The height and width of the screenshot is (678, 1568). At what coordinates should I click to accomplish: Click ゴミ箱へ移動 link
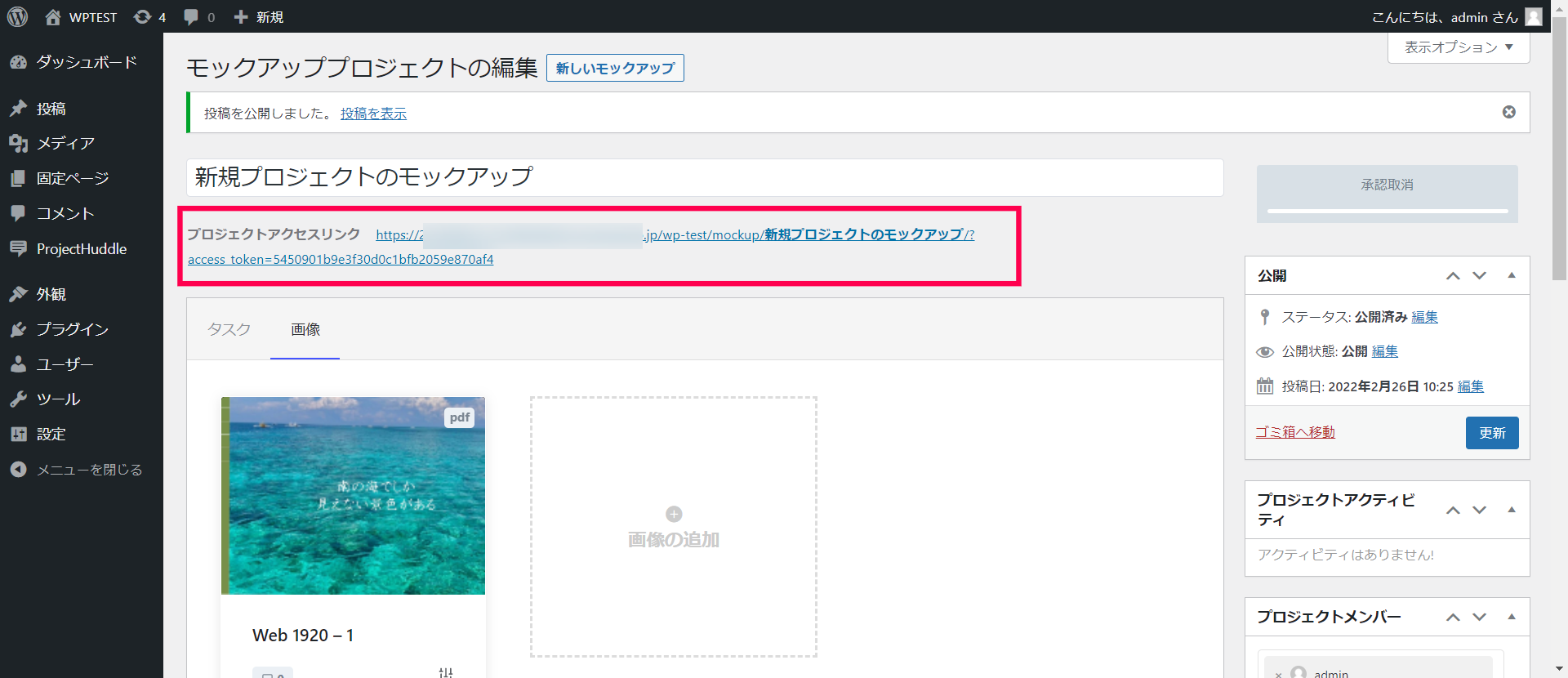tap(1295, 432)
